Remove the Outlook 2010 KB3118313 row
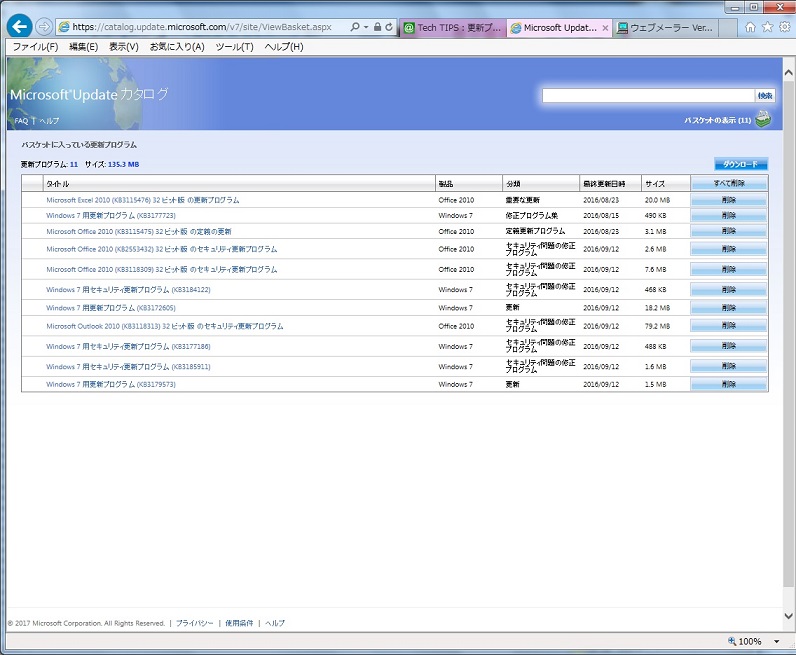The width and height of the screenshot is (796, 655). [729, 325]
